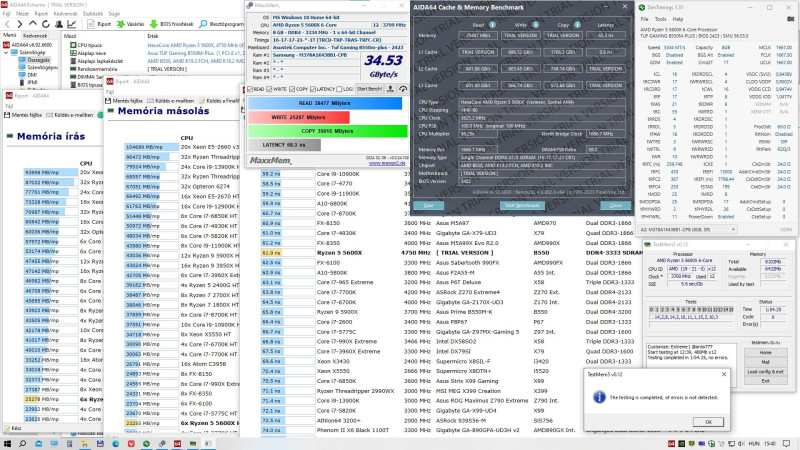This screenshot has height=450, width=800.
Task: Click the CPU típusa row icon
Action: [x=73, y=45]
